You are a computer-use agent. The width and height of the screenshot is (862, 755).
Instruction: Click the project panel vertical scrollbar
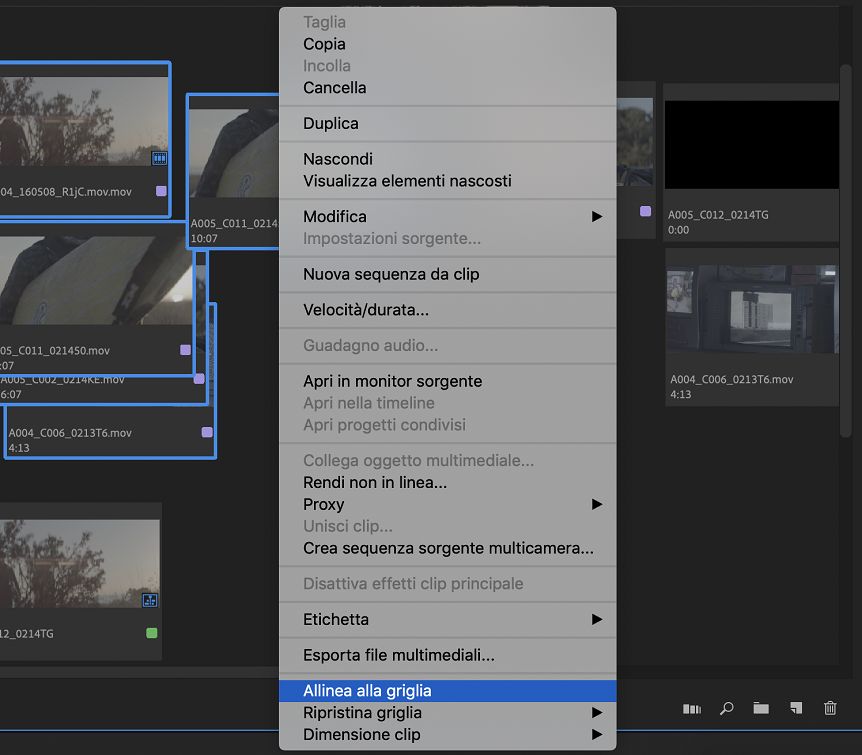846,250
